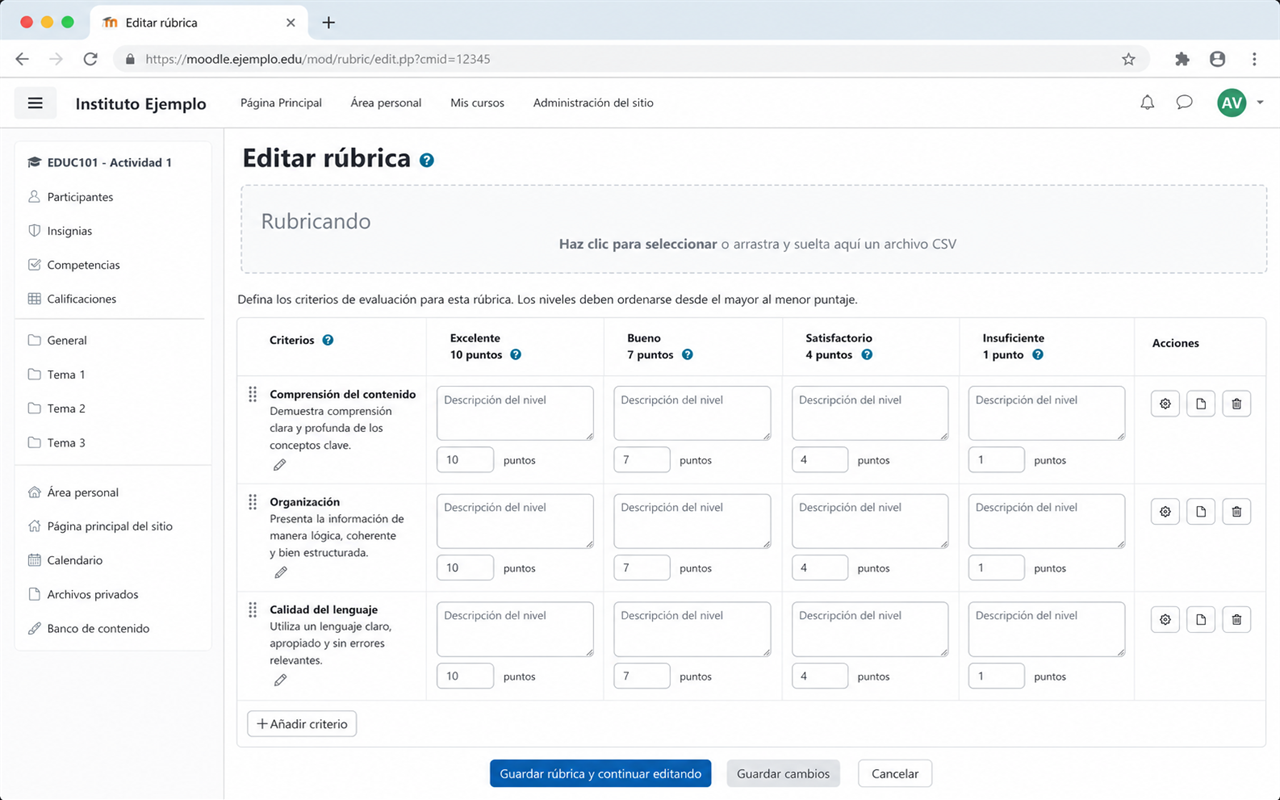The image size is (1280, 800).
Task: Click Excelente description box for Comprensión del contenido
Action: click(515, 413)
